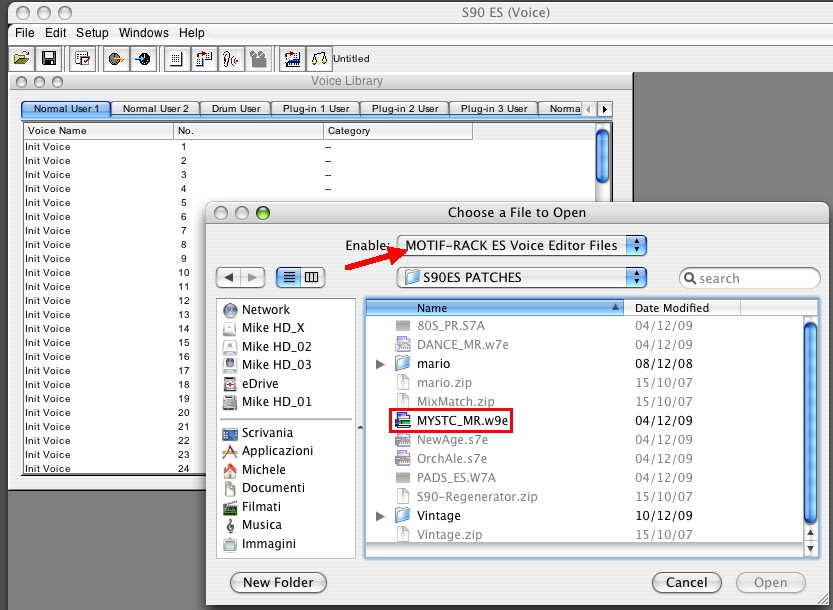Open Filmati folder in the sidebar
833x610 pixels.
[x=252, y=507]
